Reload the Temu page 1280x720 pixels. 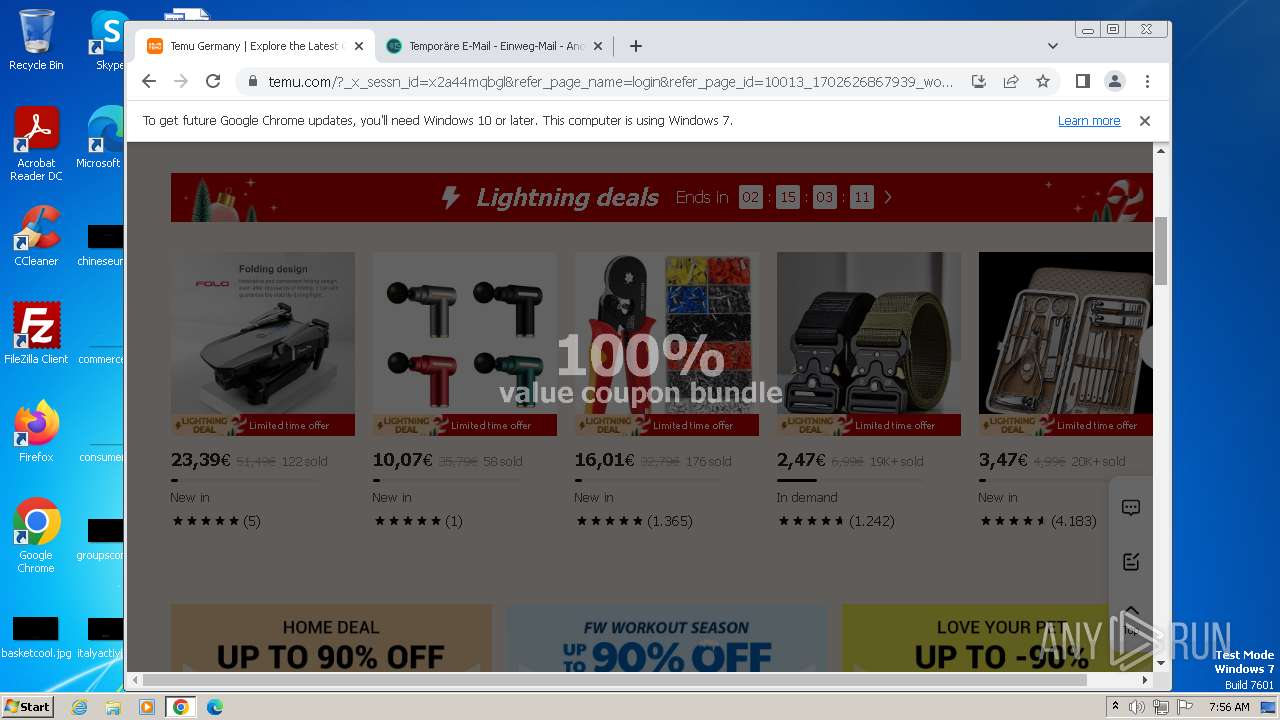coord(213,81)
